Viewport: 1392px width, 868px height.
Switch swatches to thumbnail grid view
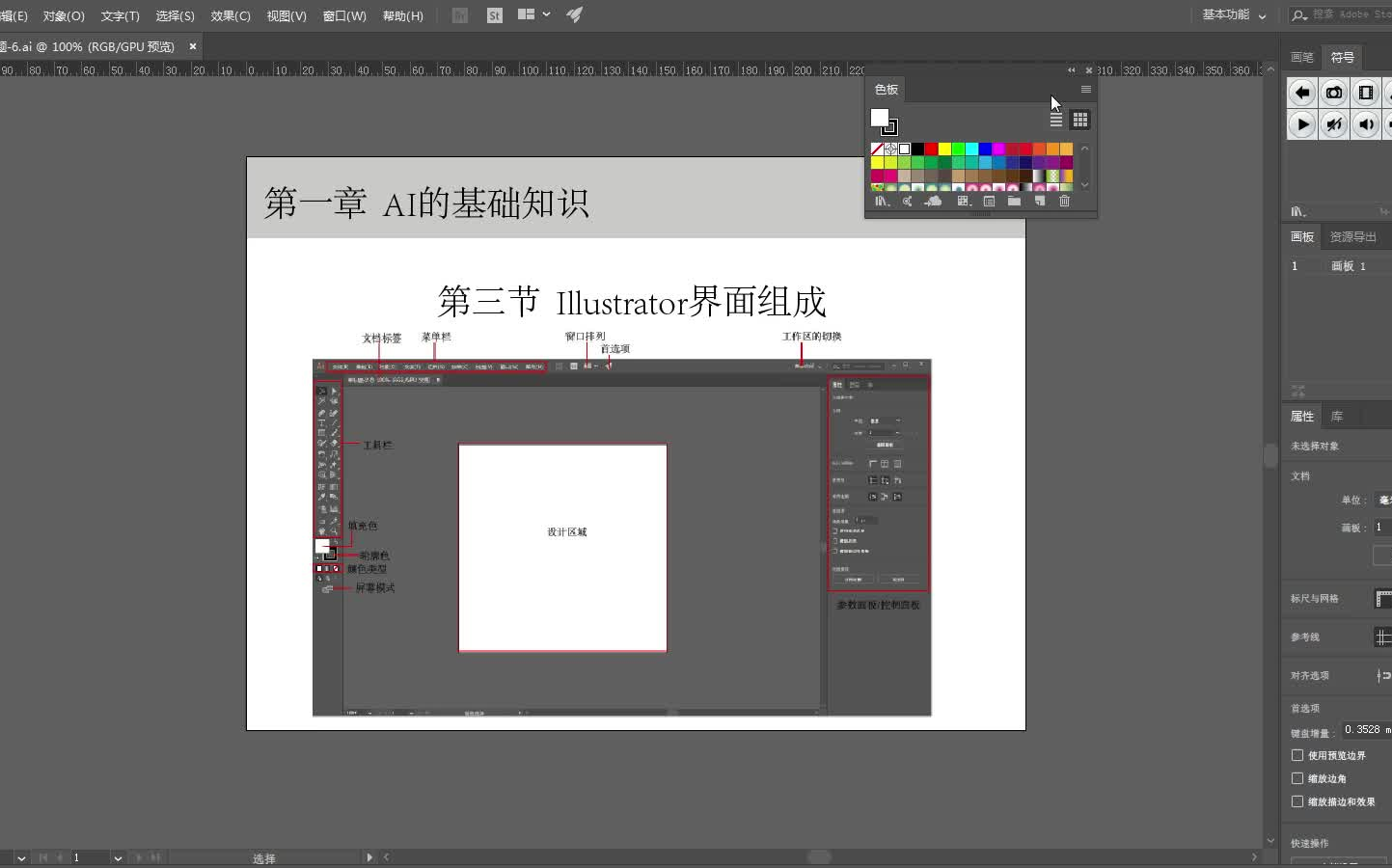tap(1080, 120)
